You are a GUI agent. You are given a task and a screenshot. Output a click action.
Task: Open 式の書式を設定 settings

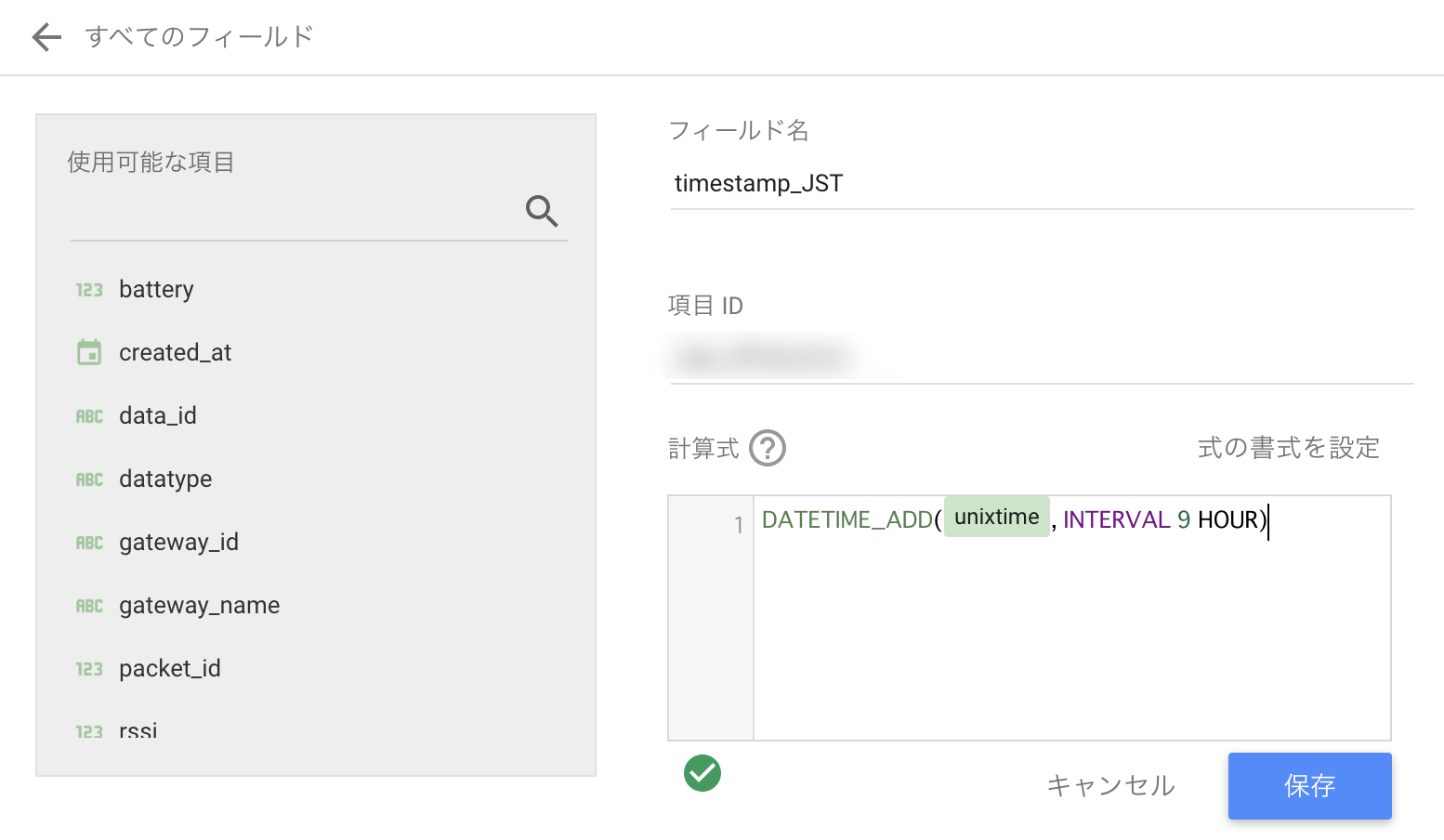(x=1289, y=448)
